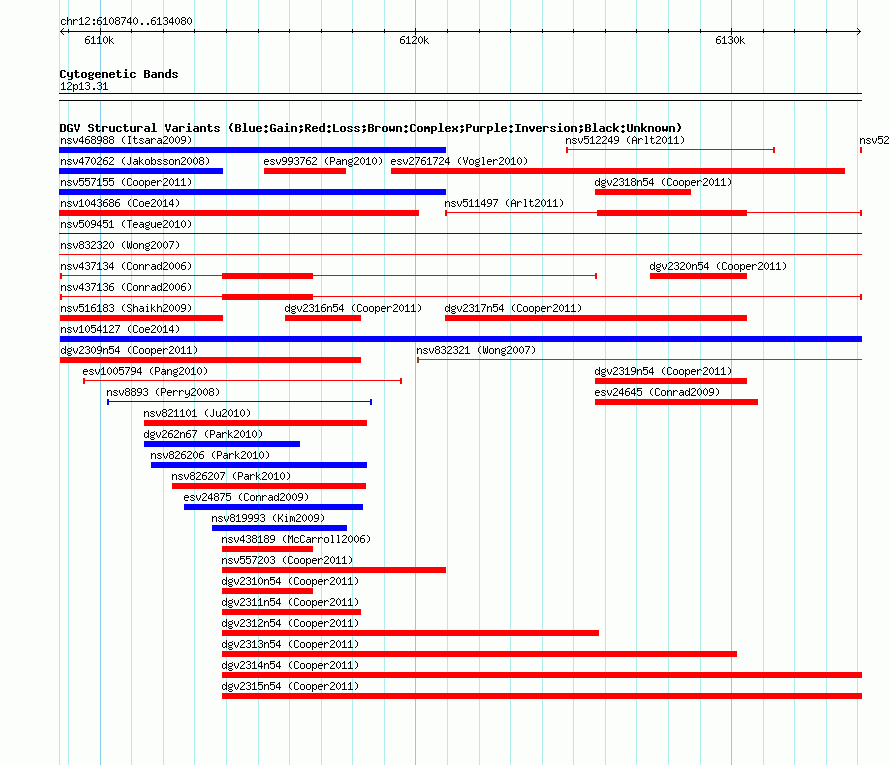Select the nsv509451 (Teague2010) label
This screenshot has height=765, width=890.
pyautogui.click(x=126, y=224)
